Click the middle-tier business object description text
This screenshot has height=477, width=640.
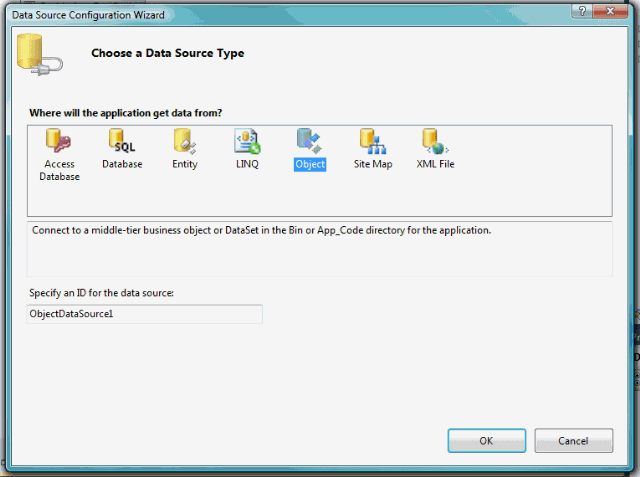click(261, 231)
